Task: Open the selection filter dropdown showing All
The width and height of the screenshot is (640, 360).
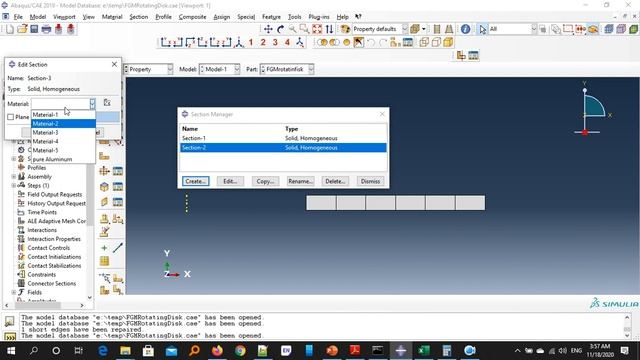Action: (534, 29)
